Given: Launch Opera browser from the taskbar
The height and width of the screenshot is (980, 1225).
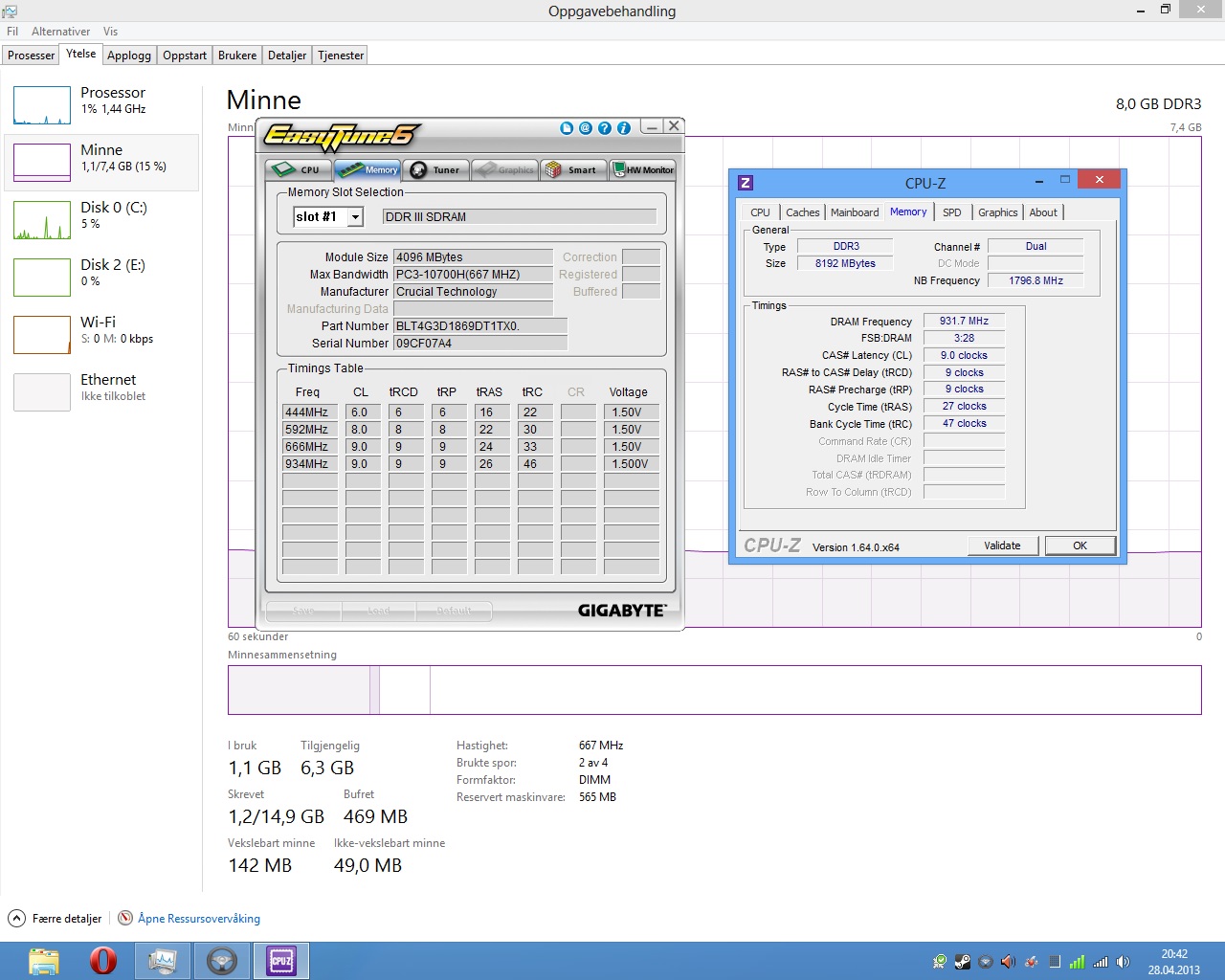Looking at the screenshot, I should [103, 961].
